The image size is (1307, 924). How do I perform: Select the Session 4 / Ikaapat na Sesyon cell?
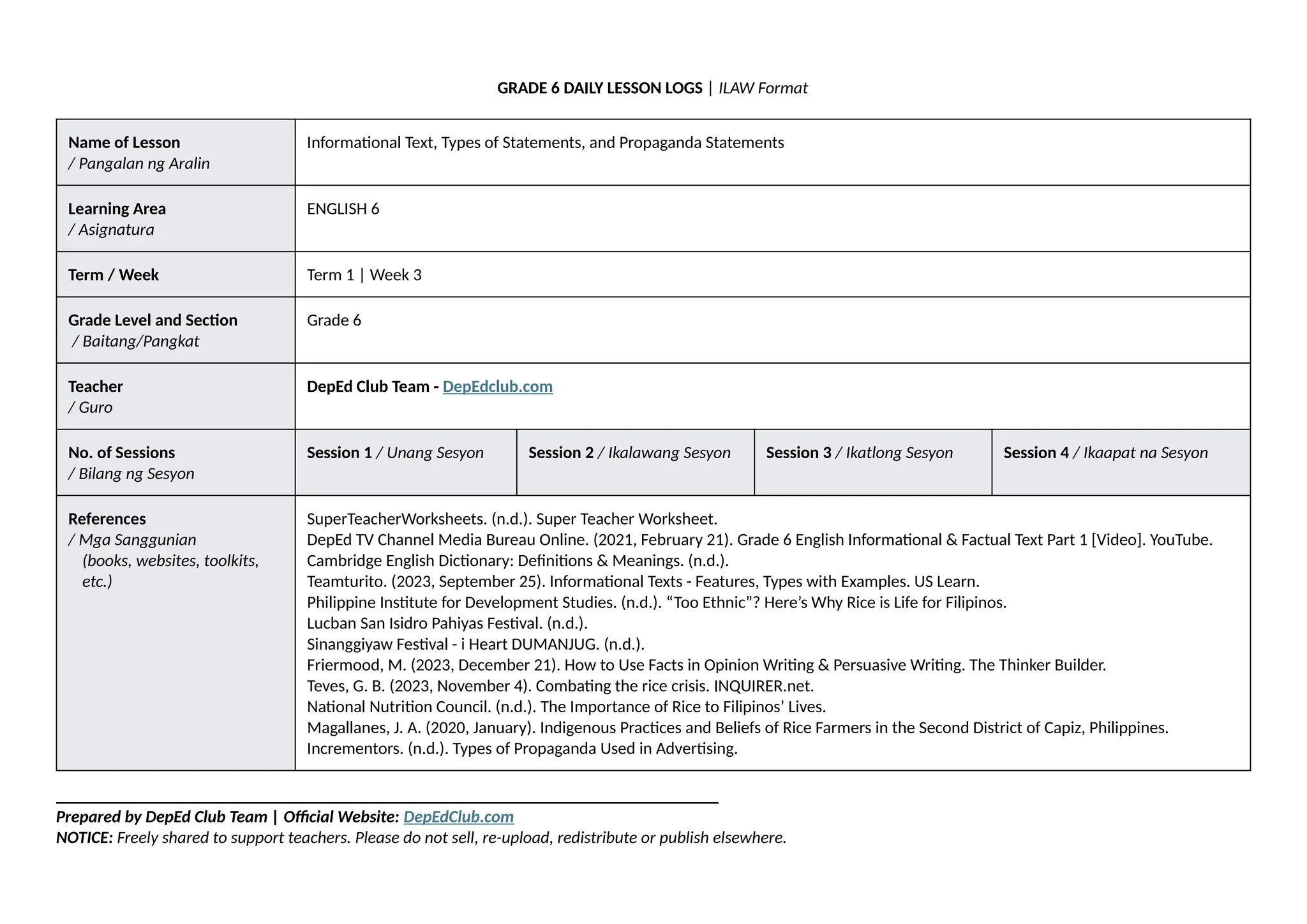pyautogui.click(x=1121, y=463)
